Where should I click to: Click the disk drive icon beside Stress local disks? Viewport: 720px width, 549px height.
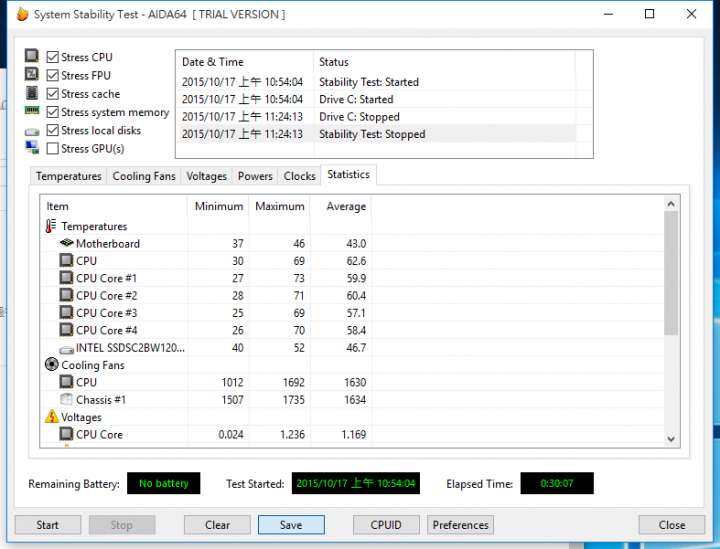[32, 132]
